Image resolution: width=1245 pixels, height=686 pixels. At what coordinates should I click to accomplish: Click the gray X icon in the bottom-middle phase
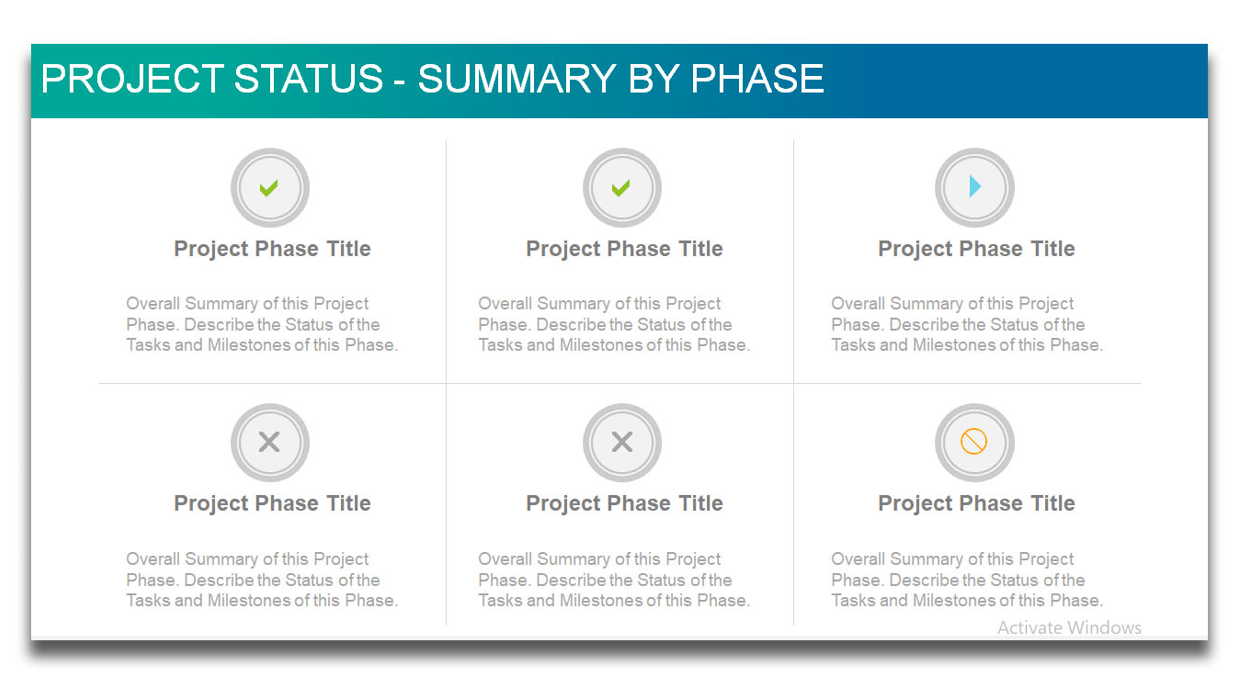point(622,443)
